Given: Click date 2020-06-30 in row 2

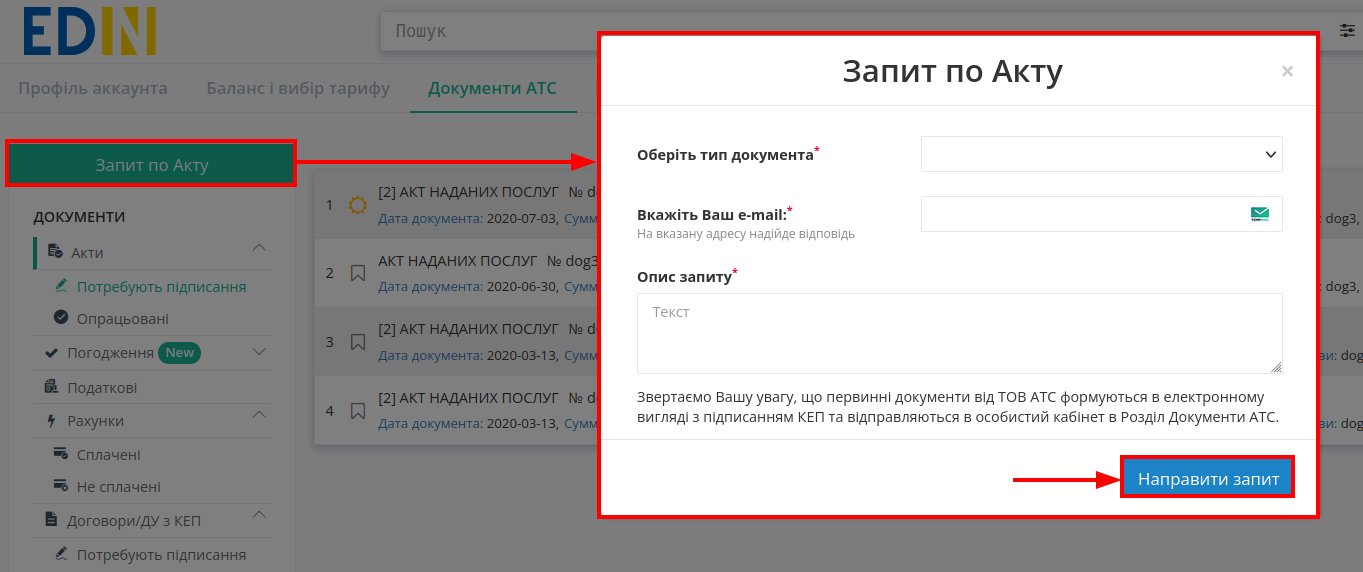Looking at the screenshot, I should (x=523, y=286).
